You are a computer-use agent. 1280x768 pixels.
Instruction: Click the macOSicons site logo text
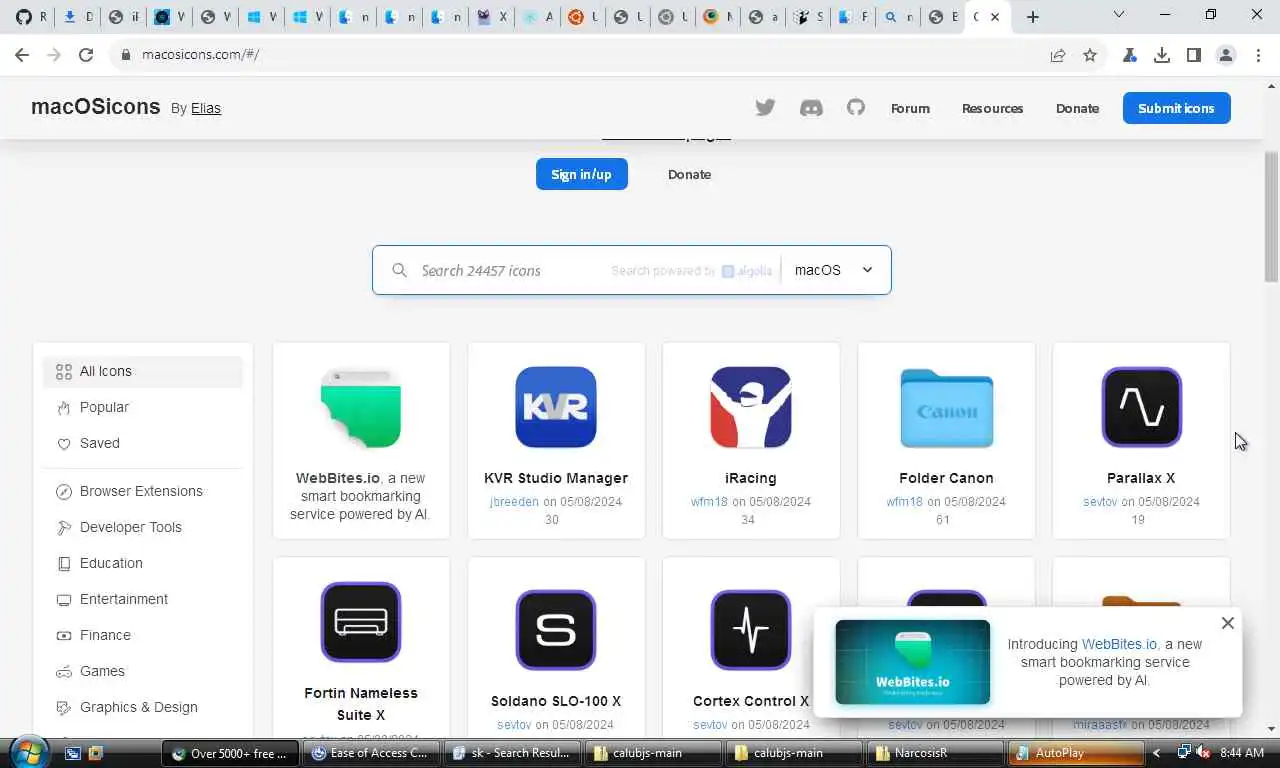pyautogui.click(x=95, y=107)
